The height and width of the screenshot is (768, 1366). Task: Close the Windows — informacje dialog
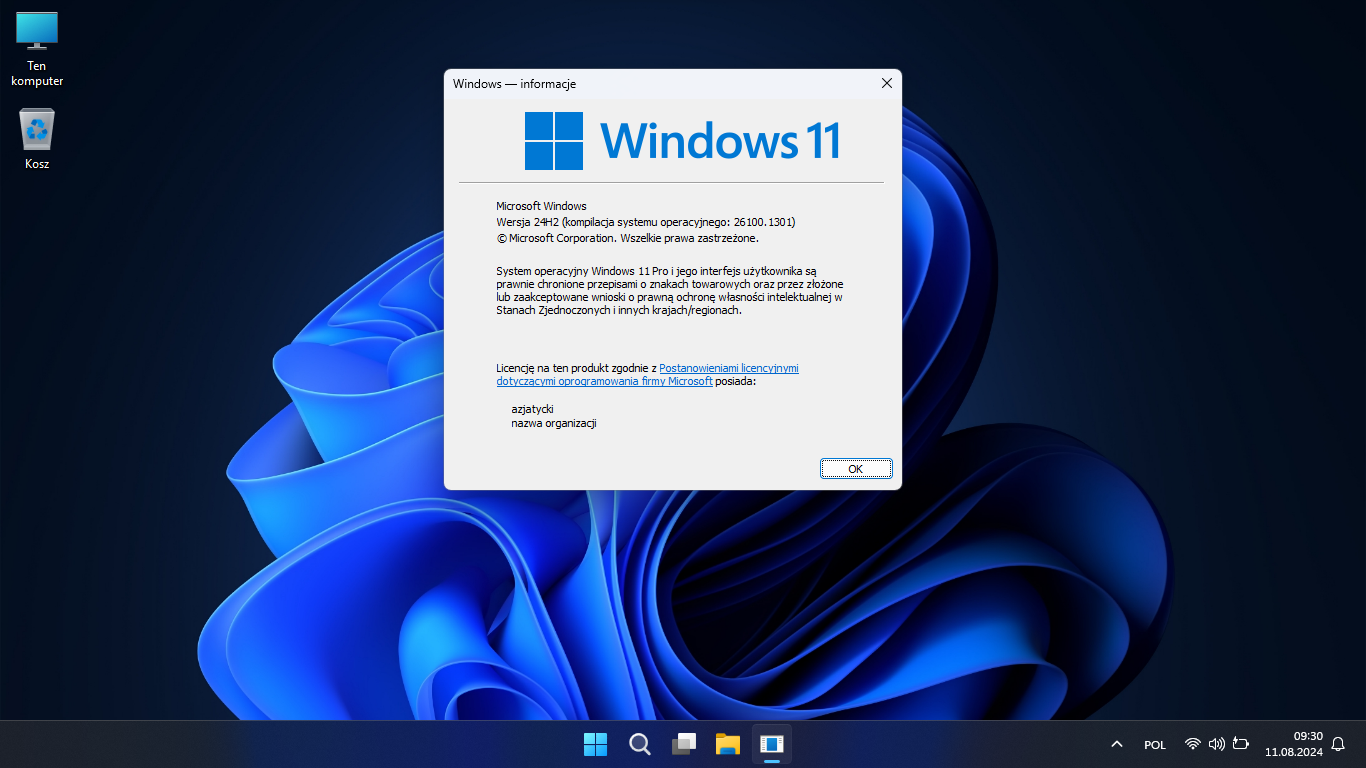coord(886,84)
